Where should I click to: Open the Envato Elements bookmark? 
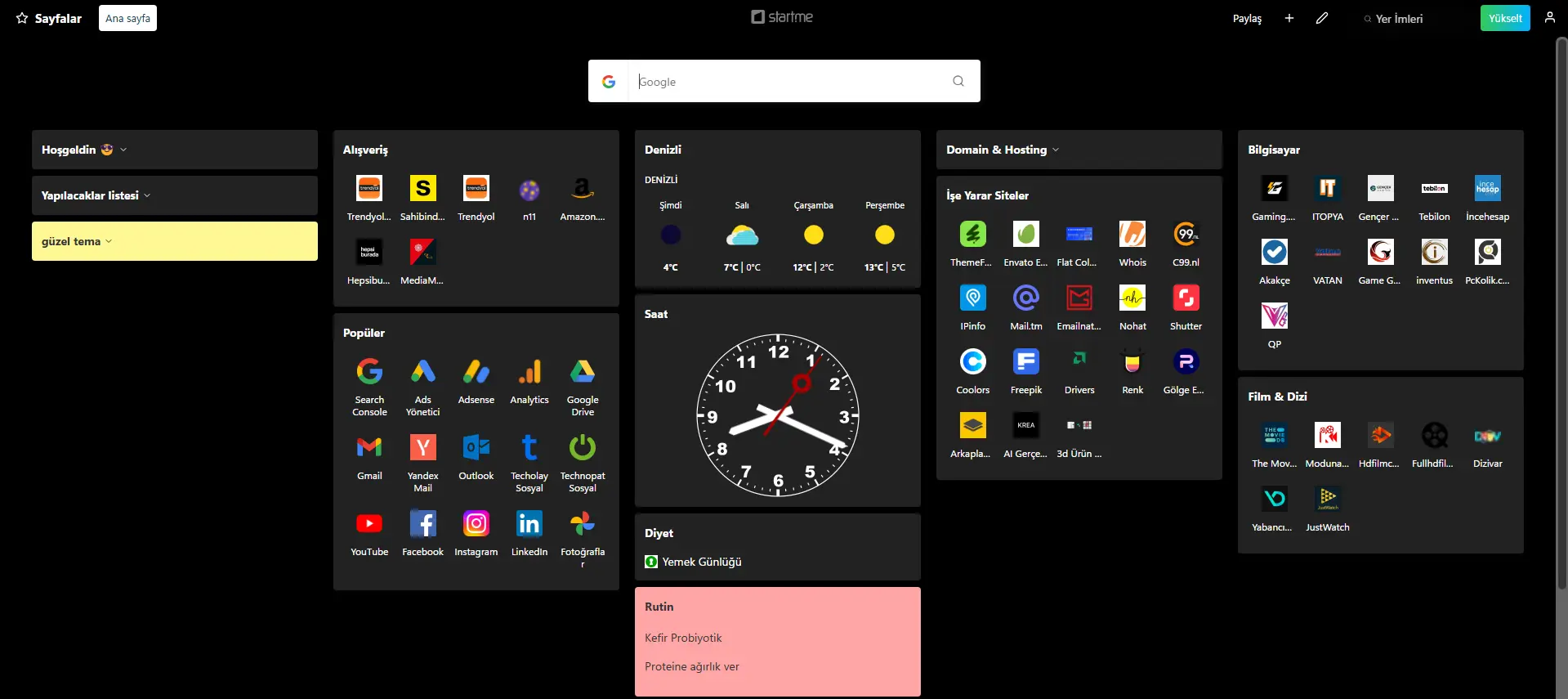tap(1026, 235)
